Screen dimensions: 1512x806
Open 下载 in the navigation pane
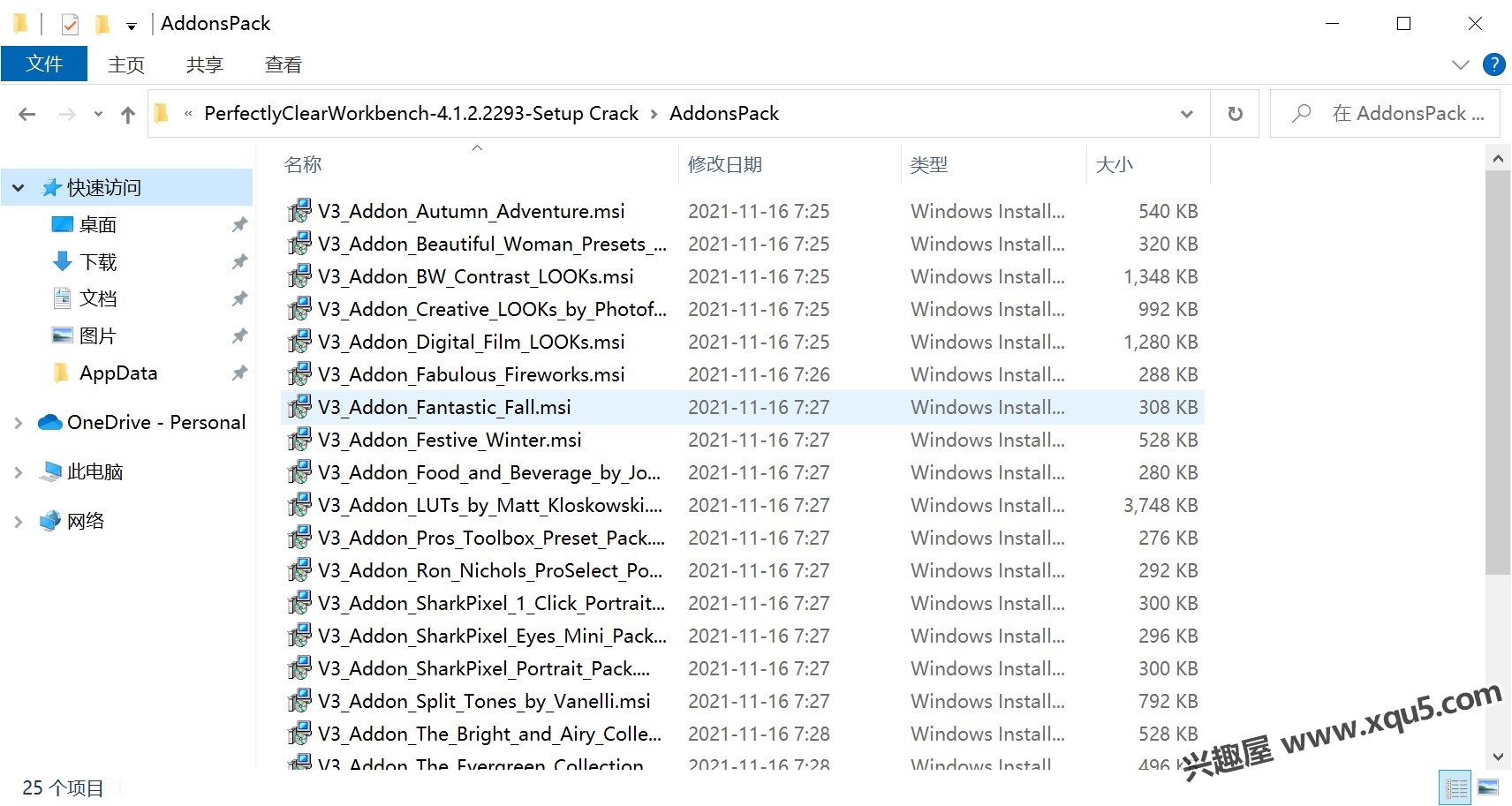click(97, 262)
